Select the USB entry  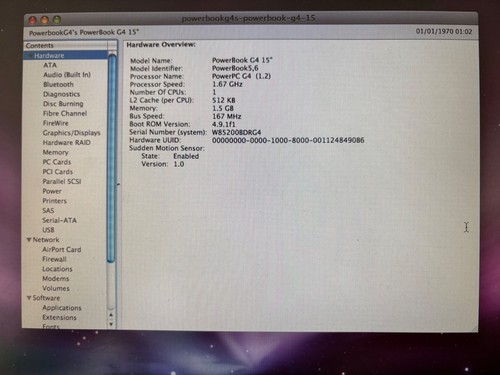[48, 230]
